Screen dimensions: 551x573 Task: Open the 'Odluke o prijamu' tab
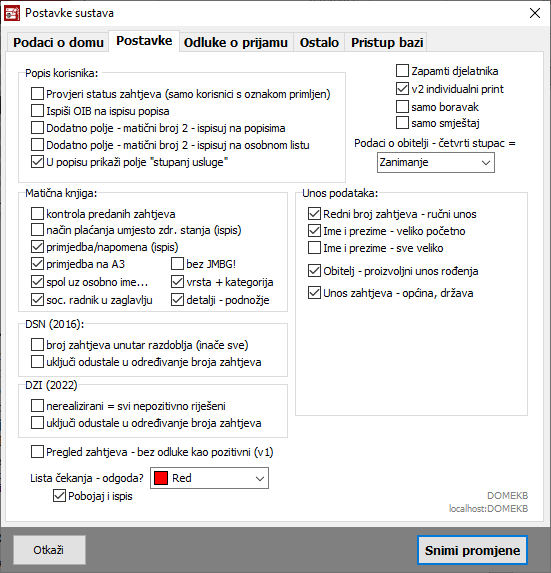point(236,42)
